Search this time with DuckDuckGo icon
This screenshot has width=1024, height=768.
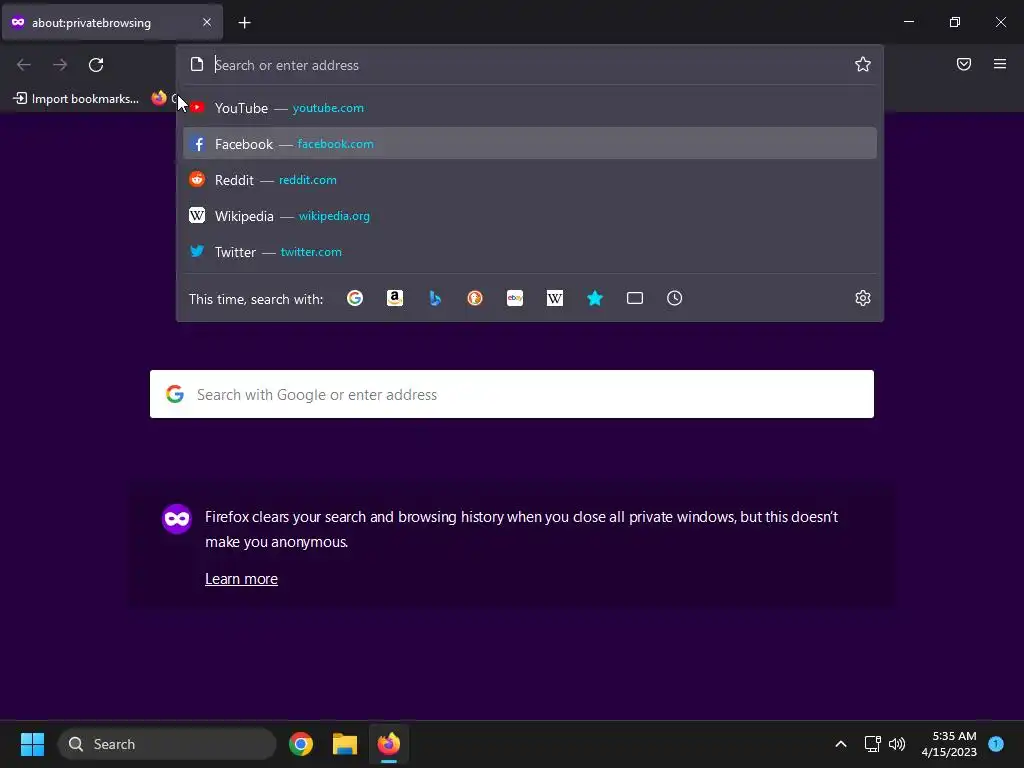click(x=475, y=298)
